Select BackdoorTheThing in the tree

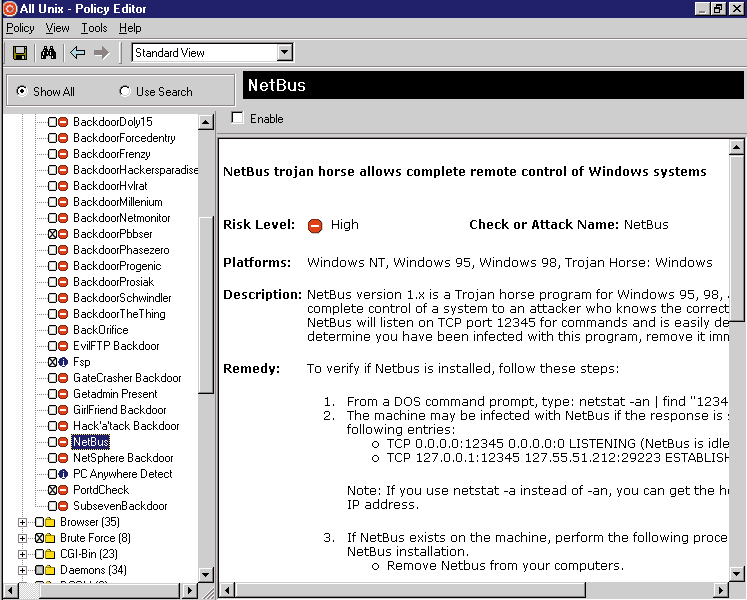pos(119,314)
